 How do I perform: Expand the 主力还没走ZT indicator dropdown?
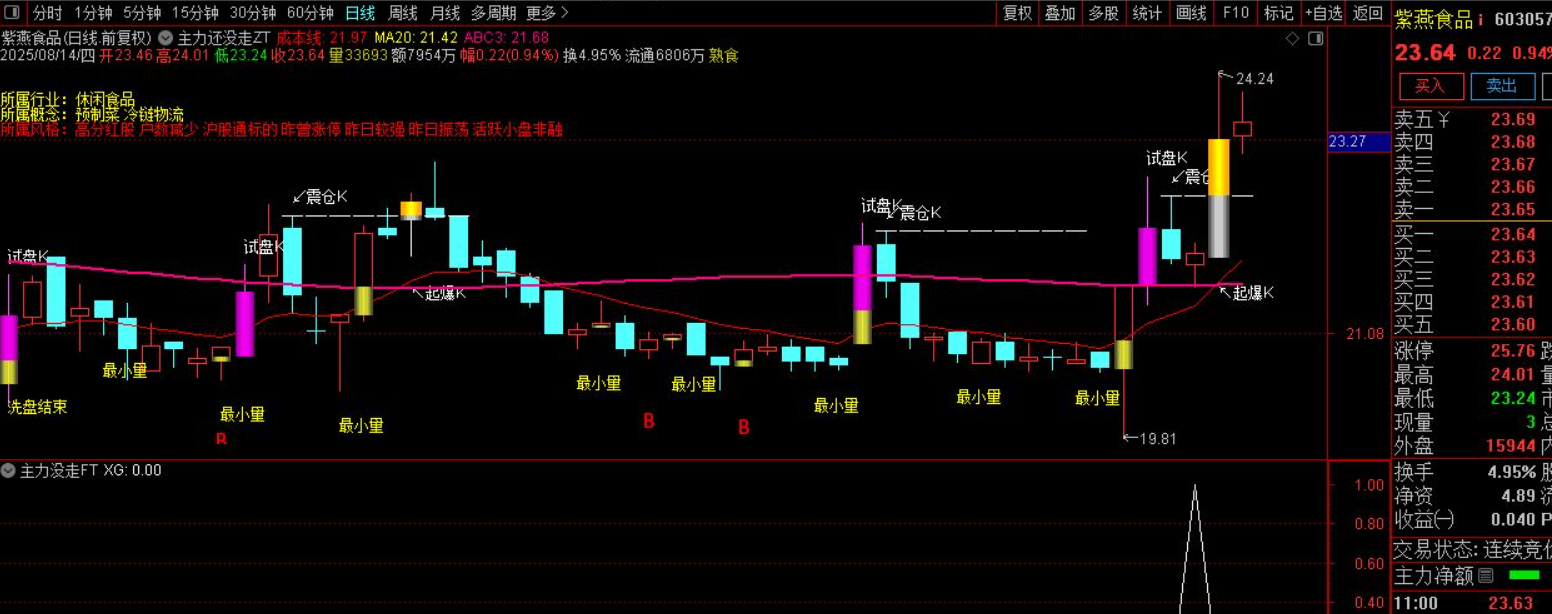point(165,37)
